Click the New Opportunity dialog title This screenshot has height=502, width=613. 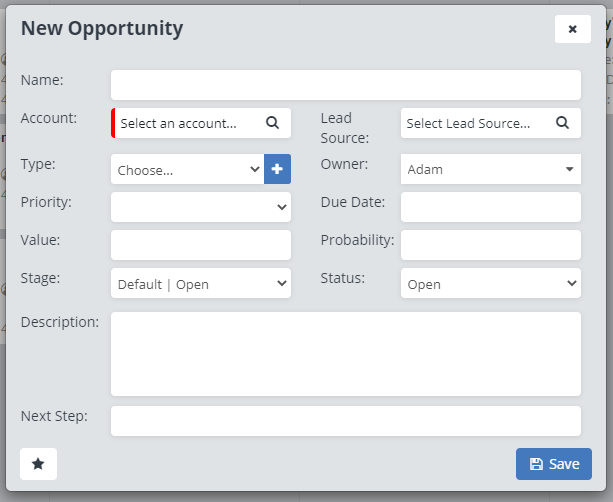pyautogui.click(x=102, y=28)
